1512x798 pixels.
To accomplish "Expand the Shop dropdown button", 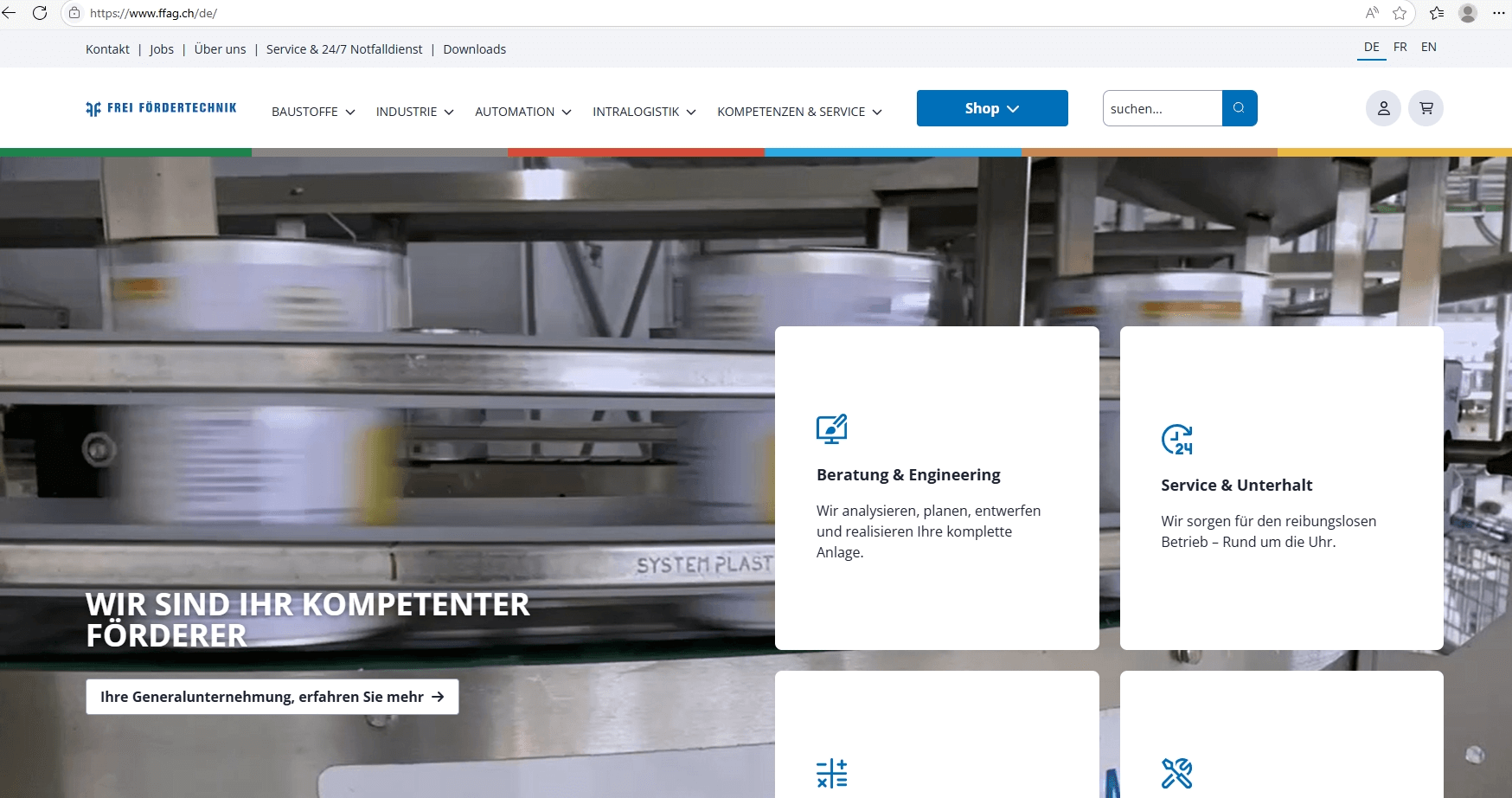I will tap(991, 108).
